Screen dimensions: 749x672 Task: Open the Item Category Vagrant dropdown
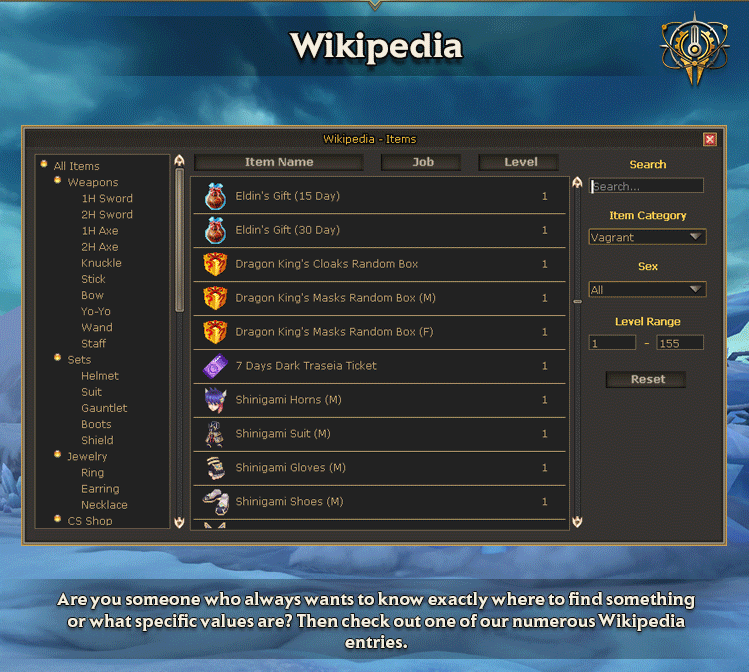647,237
